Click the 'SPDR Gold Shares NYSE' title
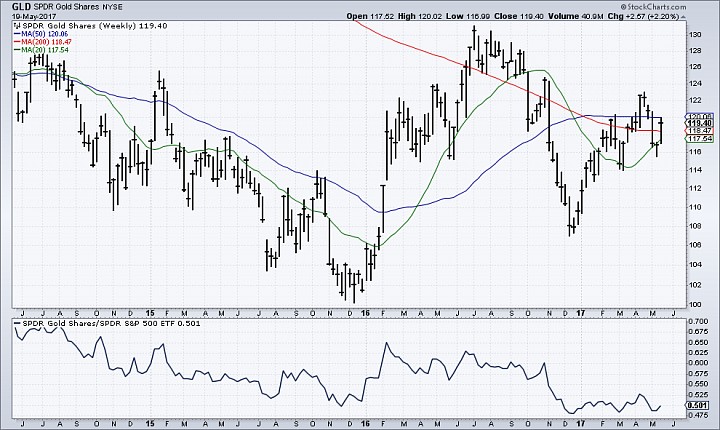The width and height of the screenshot is (720, 430). (76, 7)
